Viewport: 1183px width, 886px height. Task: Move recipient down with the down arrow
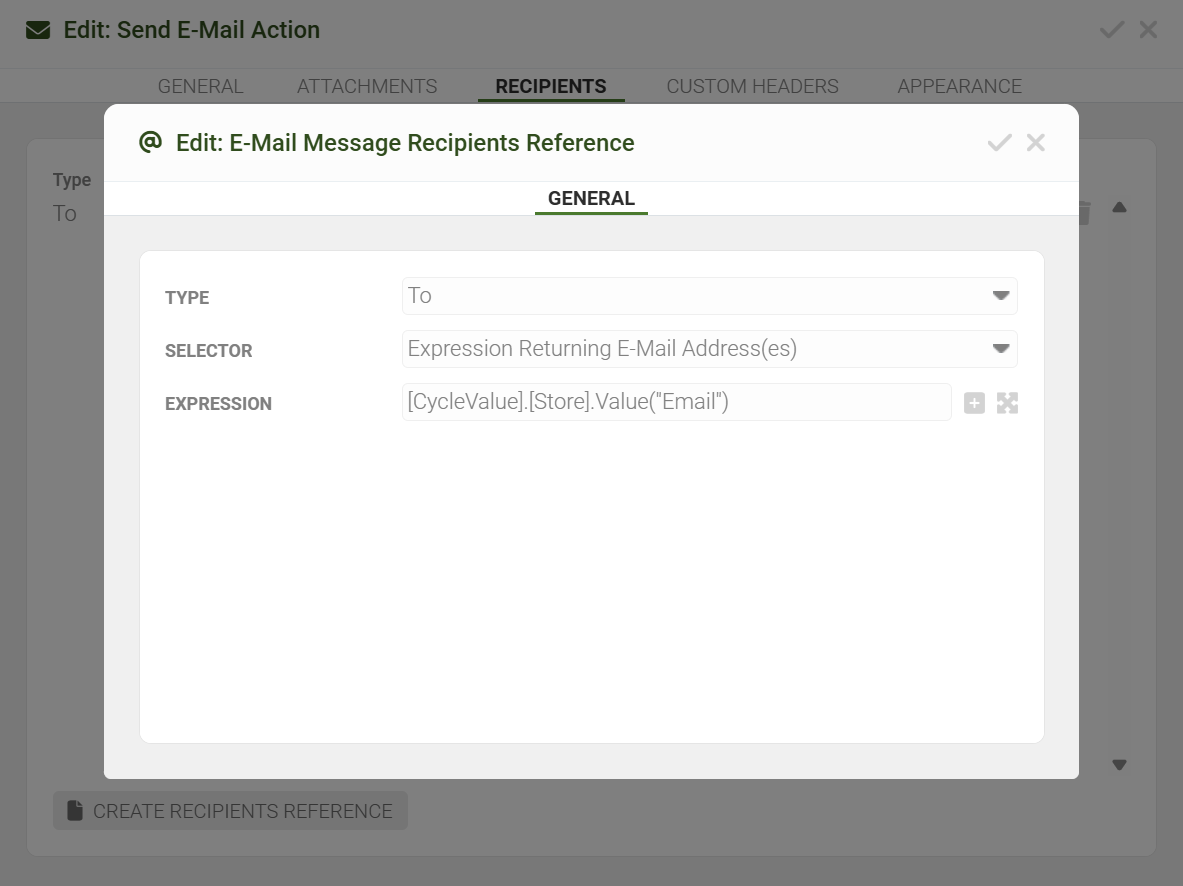tap(1119, 765)
